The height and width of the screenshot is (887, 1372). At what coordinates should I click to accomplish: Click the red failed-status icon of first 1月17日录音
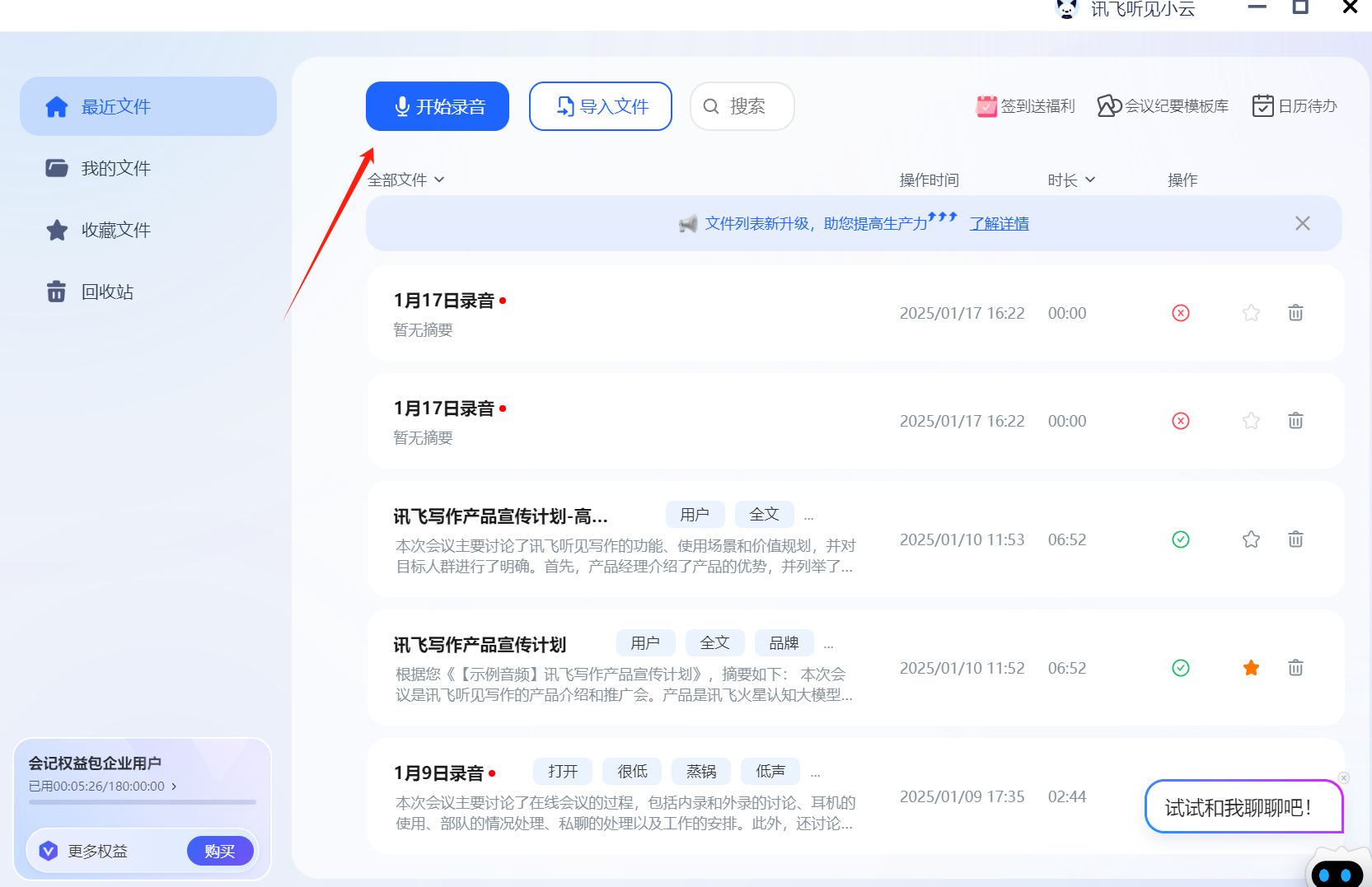pyautogui.click(x=1181, y=313)
